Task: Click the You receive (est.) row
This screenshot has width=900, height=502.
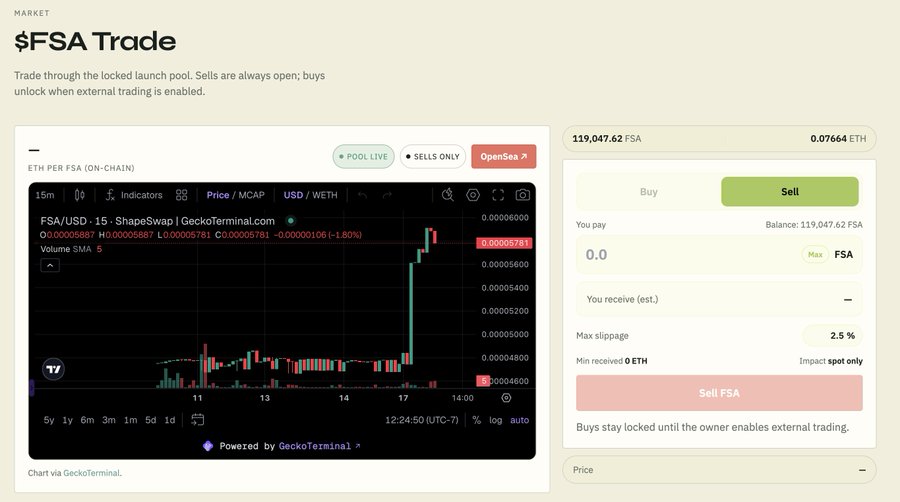Action: pos(719,299)
